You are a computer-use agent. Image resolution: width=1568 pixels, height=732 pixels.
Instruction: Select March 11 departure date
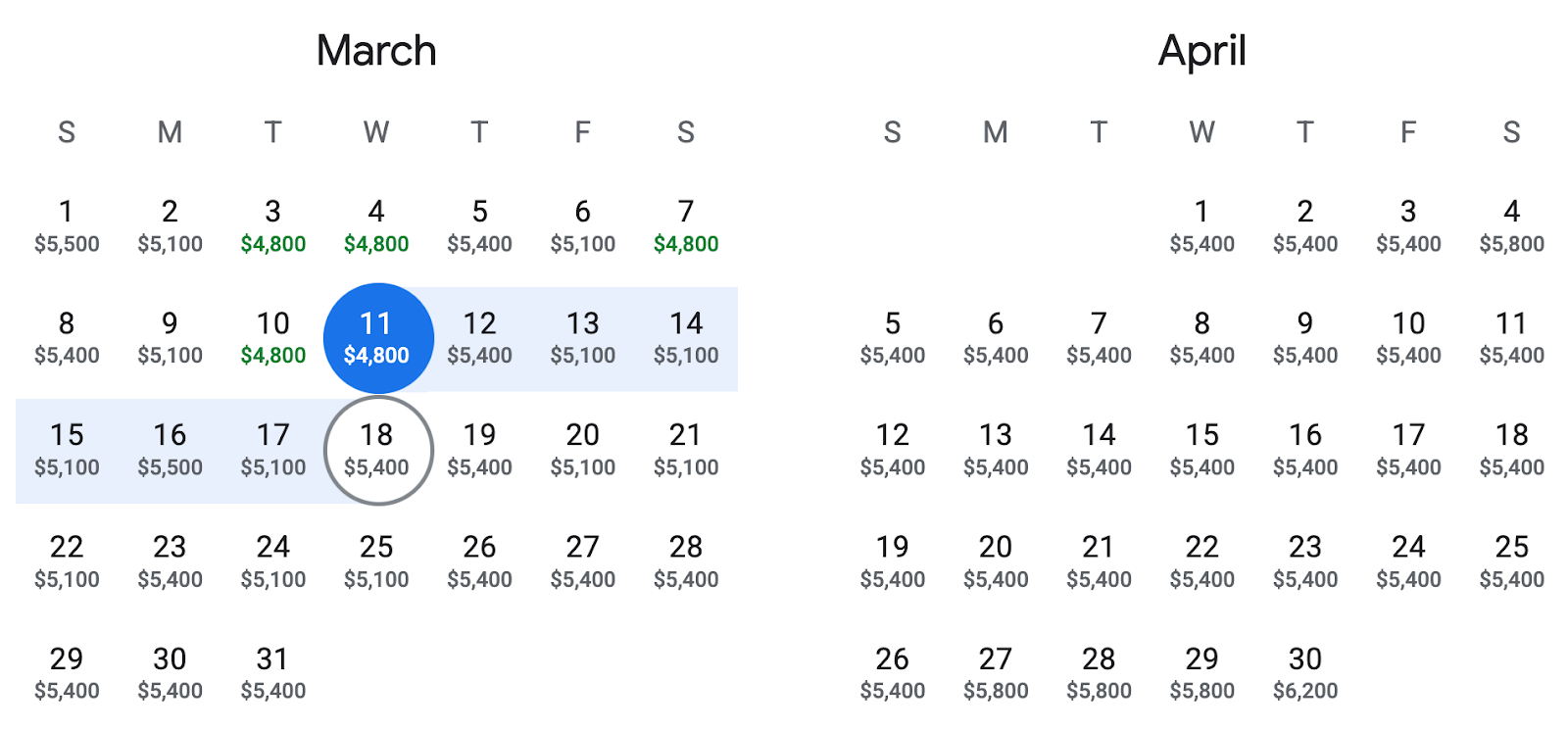click(377, 338)
